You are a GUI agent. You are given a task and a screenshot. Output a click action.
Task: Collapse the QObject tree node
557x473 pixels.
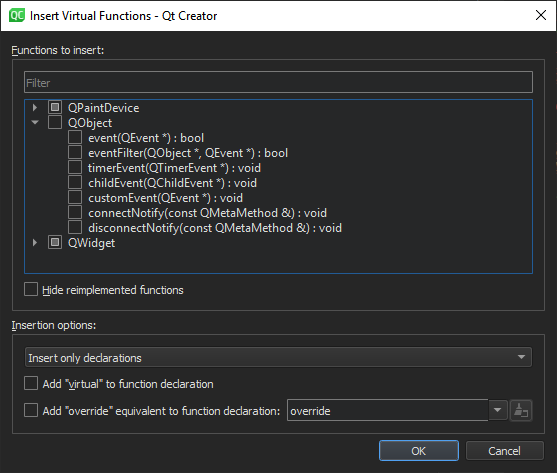point(35,123)
